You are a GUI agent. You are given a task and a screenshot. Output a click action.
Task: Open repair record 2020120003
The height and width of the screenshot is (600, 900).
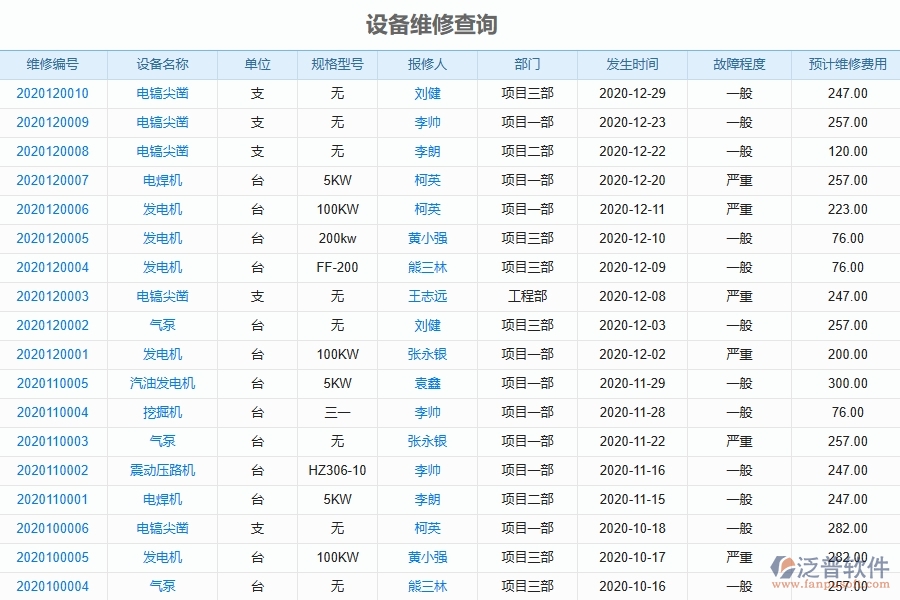[x=53, y=296]
